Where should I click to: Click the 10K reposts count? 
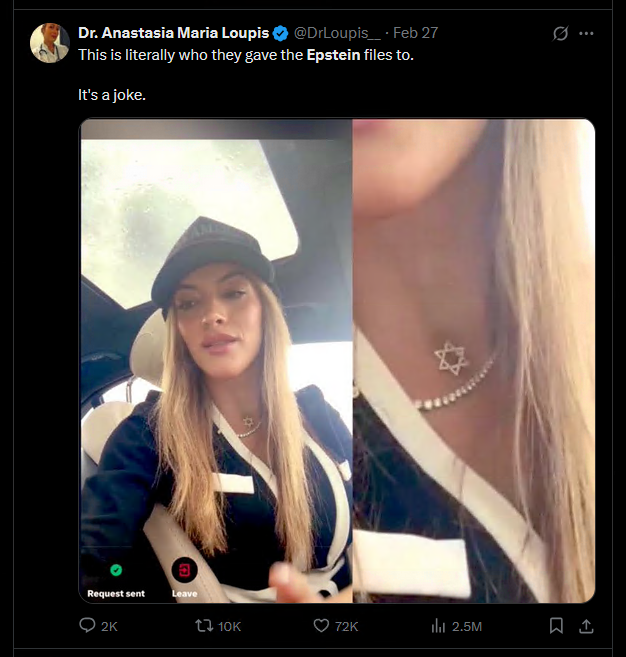click(x=229, y=626)
